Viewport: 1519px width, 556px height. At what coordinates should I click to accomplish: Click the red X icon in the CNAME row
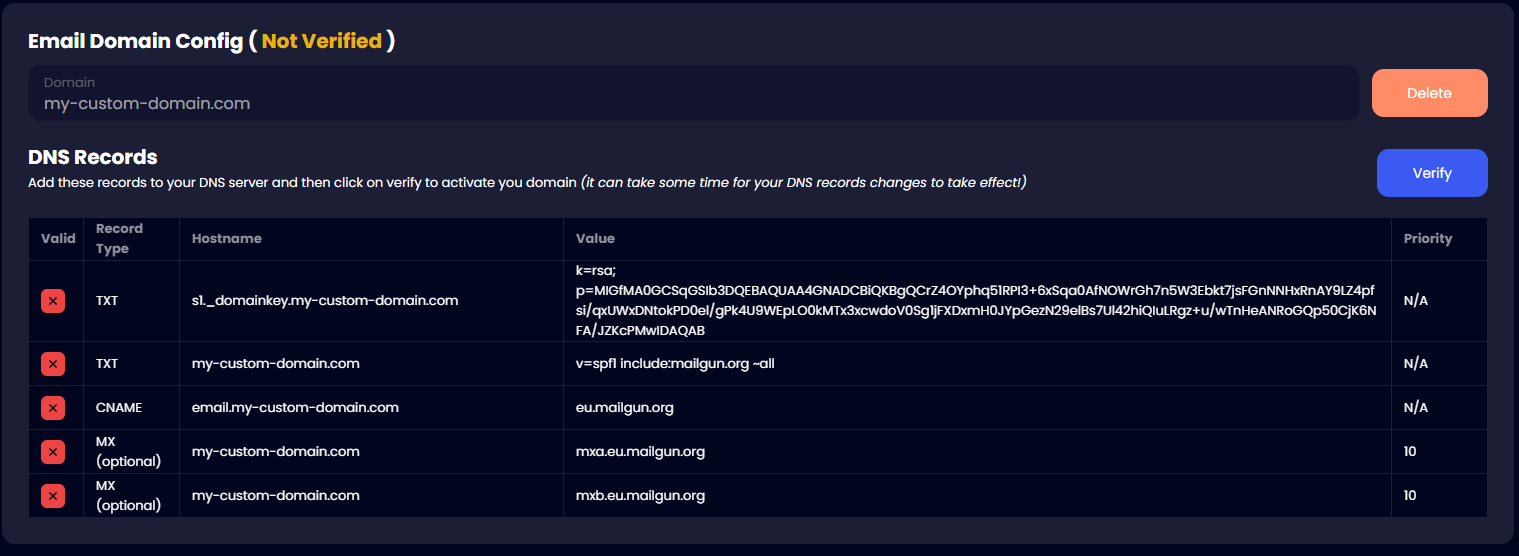[53, 407]
